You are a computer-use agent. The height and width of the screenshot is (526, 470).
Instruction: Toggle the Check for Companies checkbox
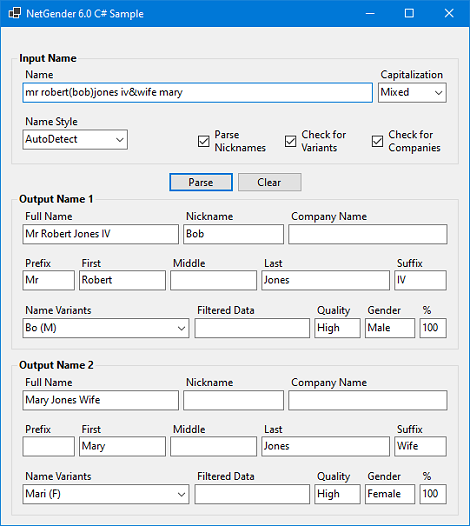pyautogui.click(x=377, y=141)
